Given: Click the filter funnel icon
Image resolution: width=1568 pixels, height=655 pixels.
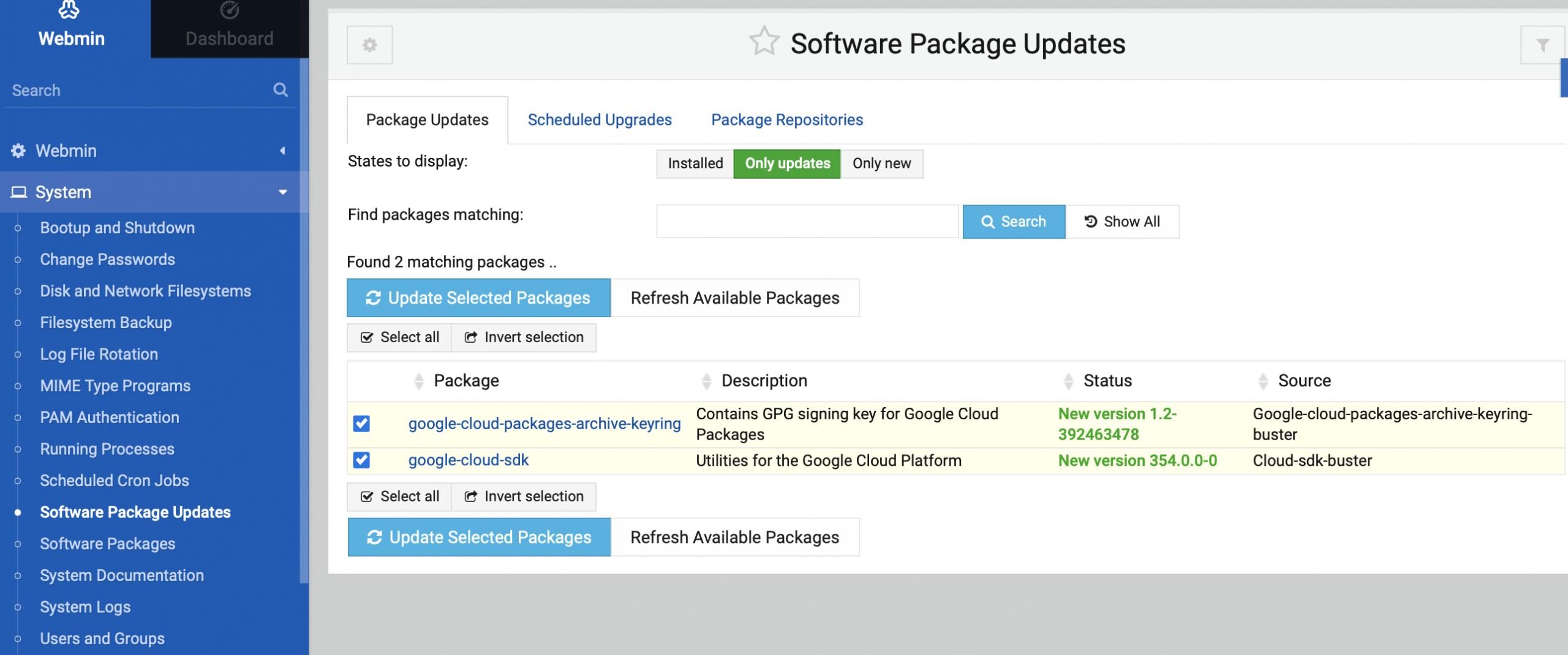Looking at the screenshot, I should coord(1542,45).
